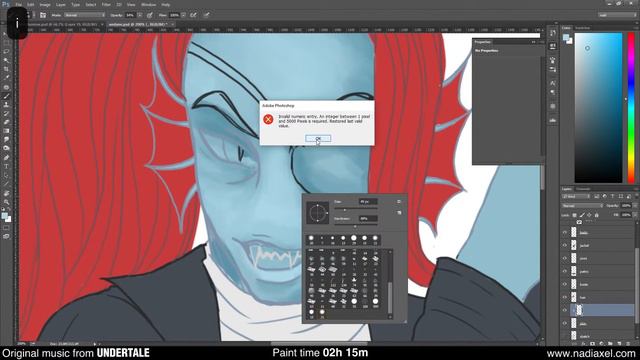Select the Hand tool
Image resolution: width=640 pixels, height=360 pixels.
[x=6, y=193]
